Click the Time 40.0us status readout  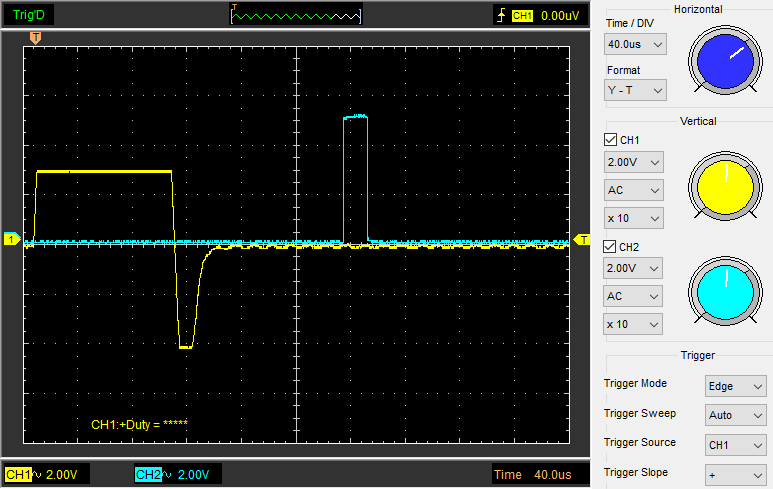[x=534, y=474]
